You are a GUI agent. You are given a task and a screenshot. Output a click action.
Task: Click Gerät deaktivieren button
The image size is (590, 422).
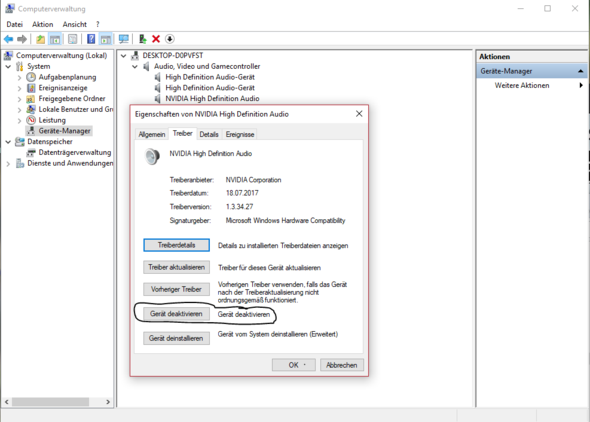176,314
